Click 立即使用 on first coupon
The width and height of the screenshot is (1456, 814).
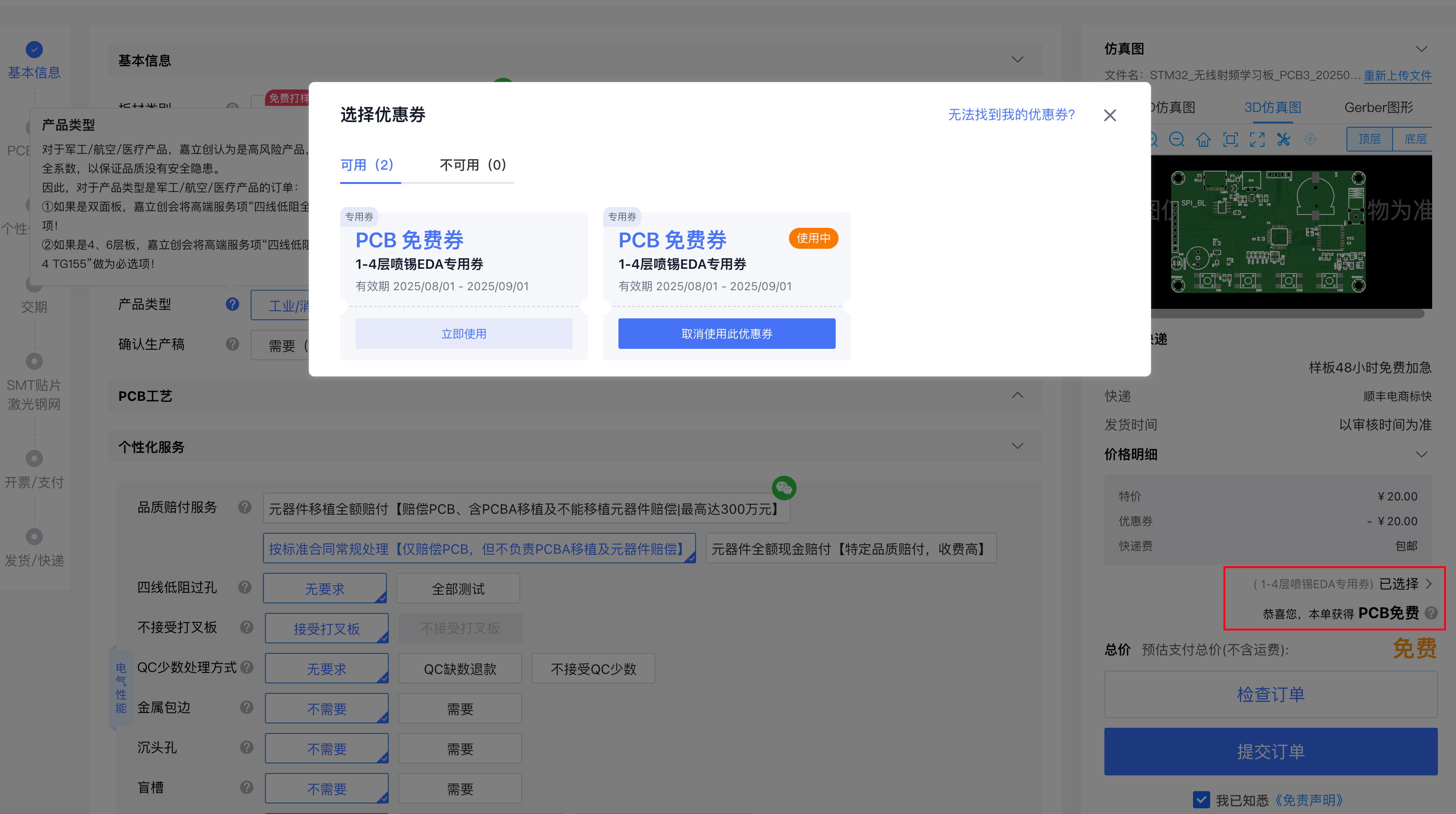[464, 334]
